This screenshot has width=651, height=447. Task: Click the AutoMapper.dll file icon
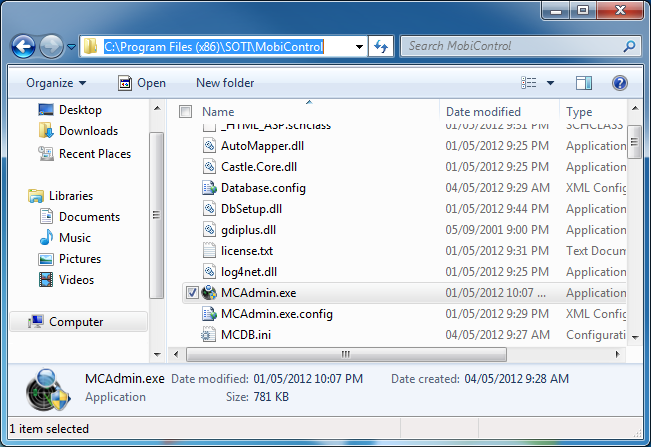tap(209, 146)
